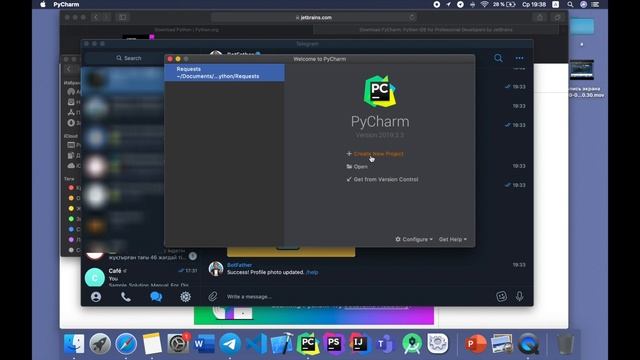Click the plus icon beside Create New Project
Image resolution: width=640 pixels, height=360 pixels.
pyautogui.click(x=349, y=153)
